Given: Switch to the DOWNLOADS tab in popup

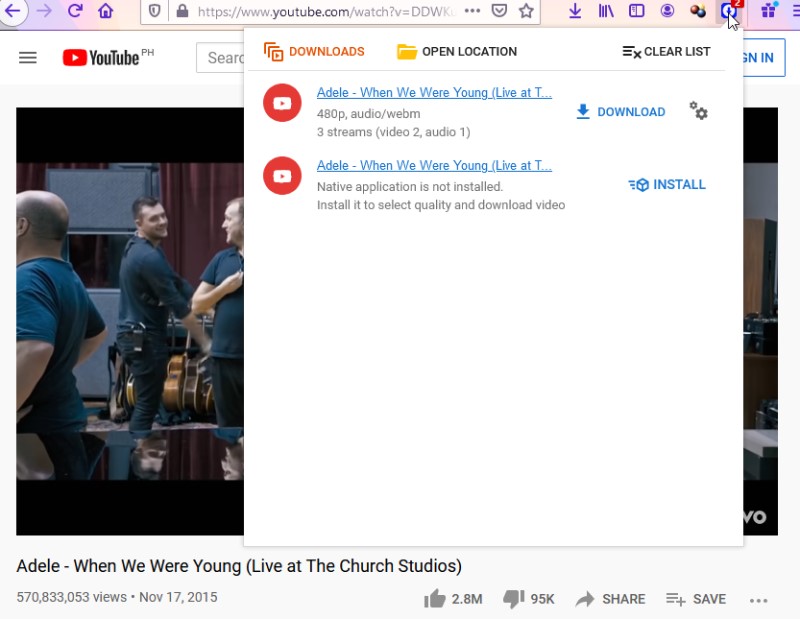Looking at the screenshot, I should [314, 50].
